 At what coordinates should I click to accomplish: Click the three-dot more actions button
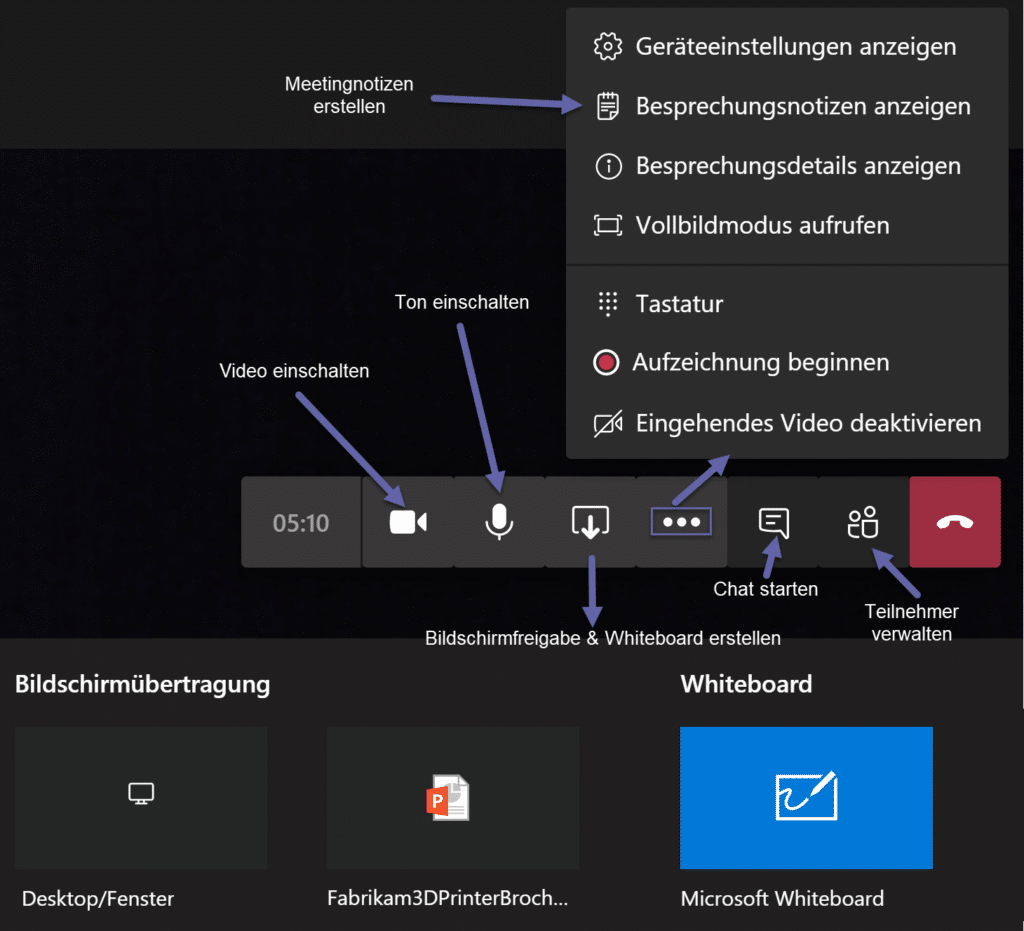681,522
